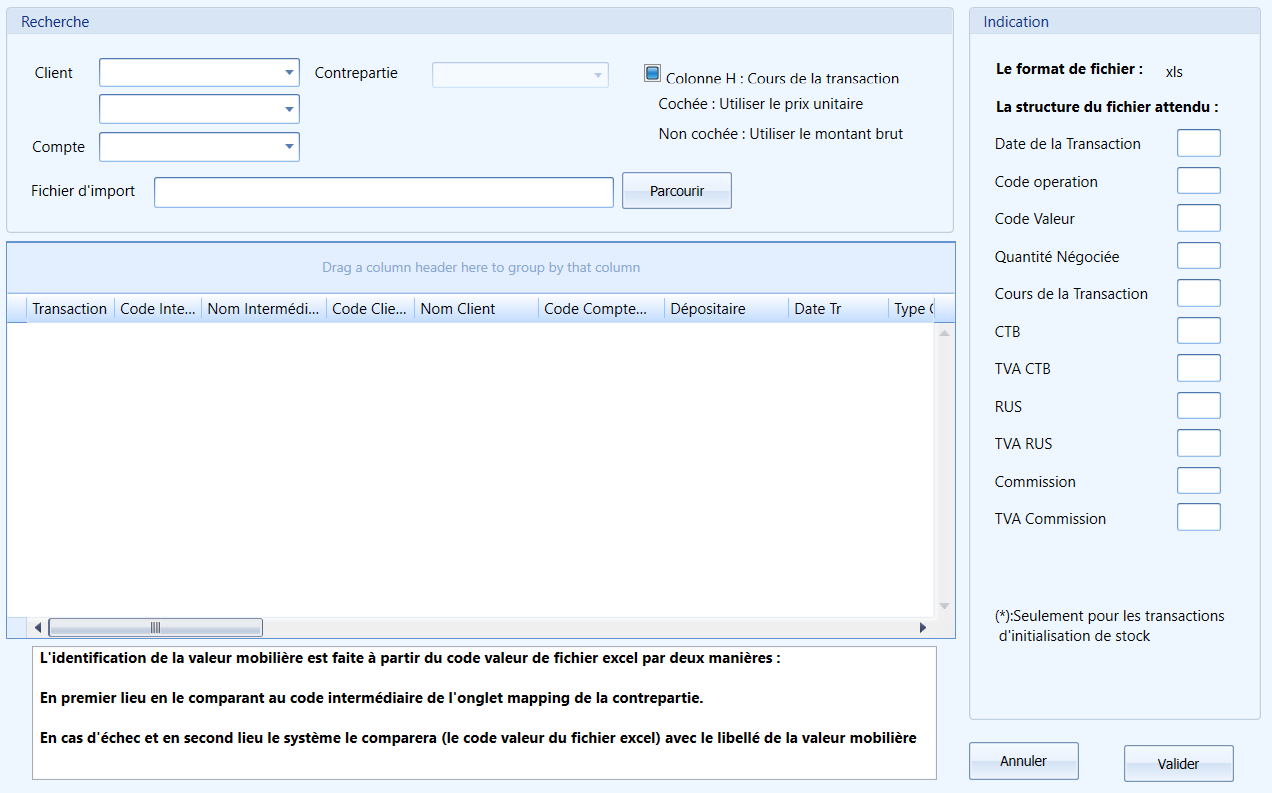Click the box next to CTB

(1199, 331)
